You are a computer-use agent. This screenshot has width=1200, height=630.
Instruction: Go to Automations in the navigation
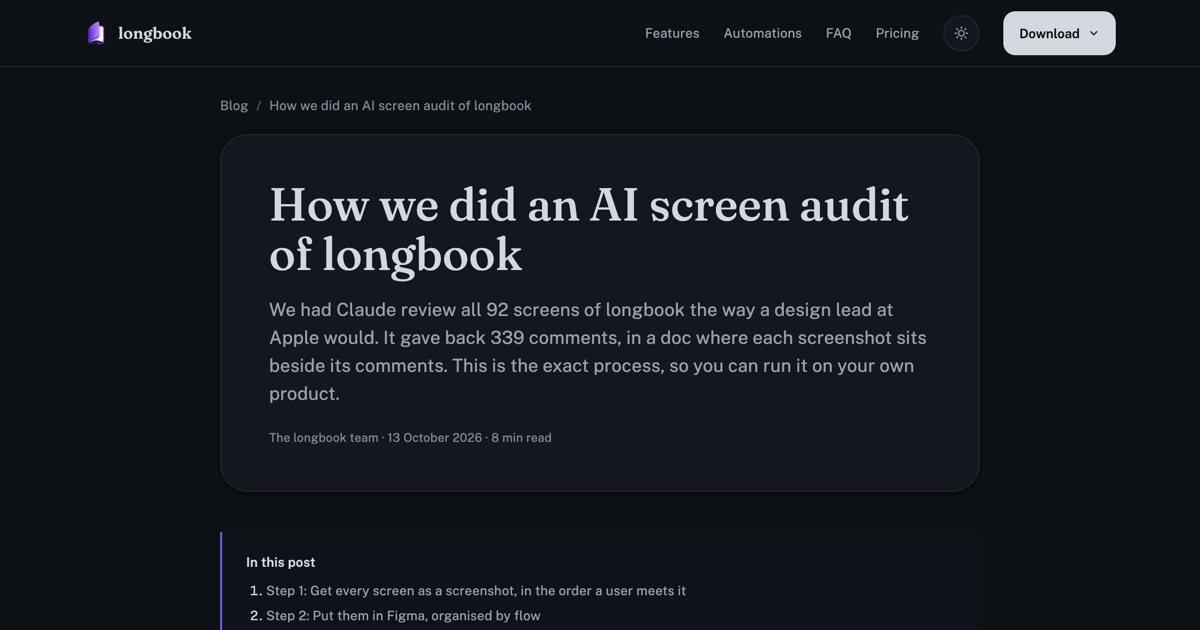[762, 33]
